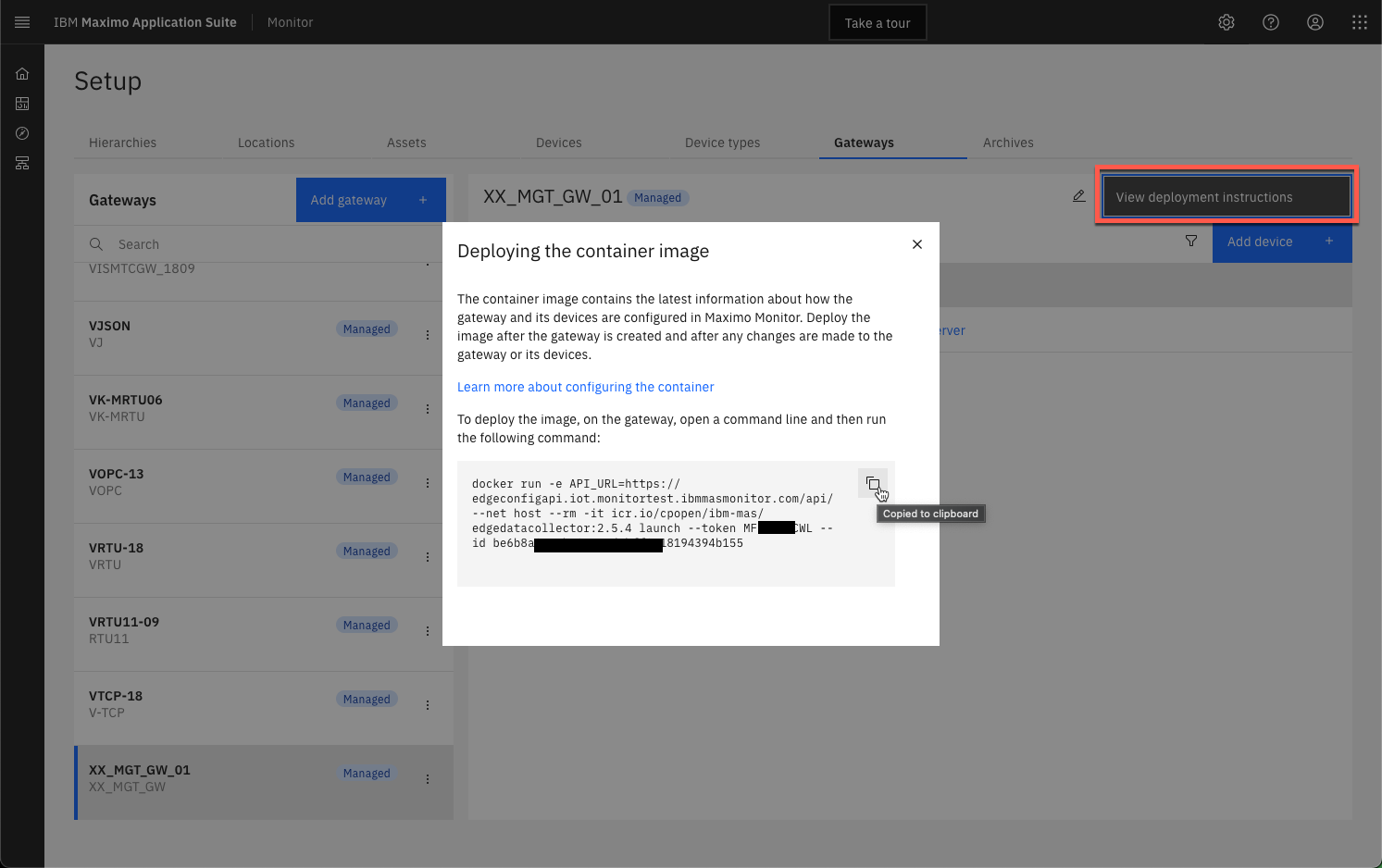Click the Managed tag beside XX_MGT_GW_01 heading

click(x=658, y=197)
